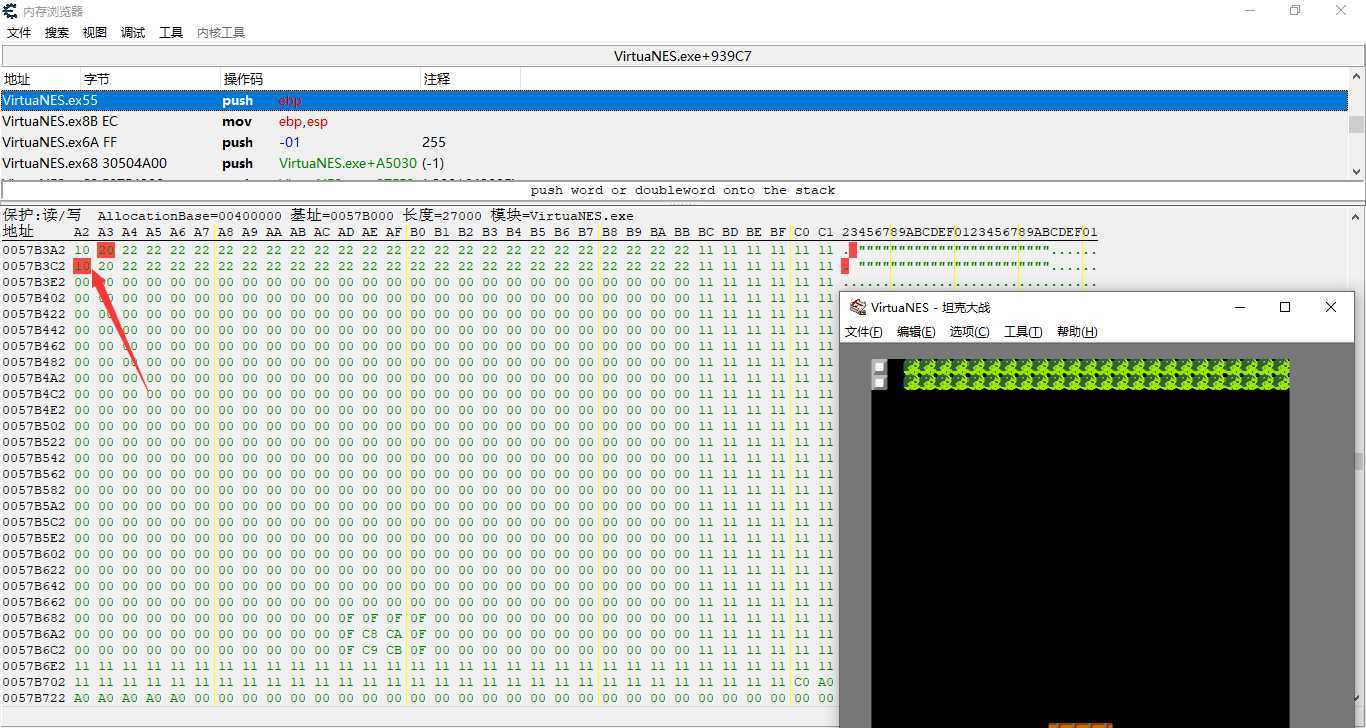Close the VirtuaNES window
This screenshot has height=728, width=1366.
(1331, 307)
